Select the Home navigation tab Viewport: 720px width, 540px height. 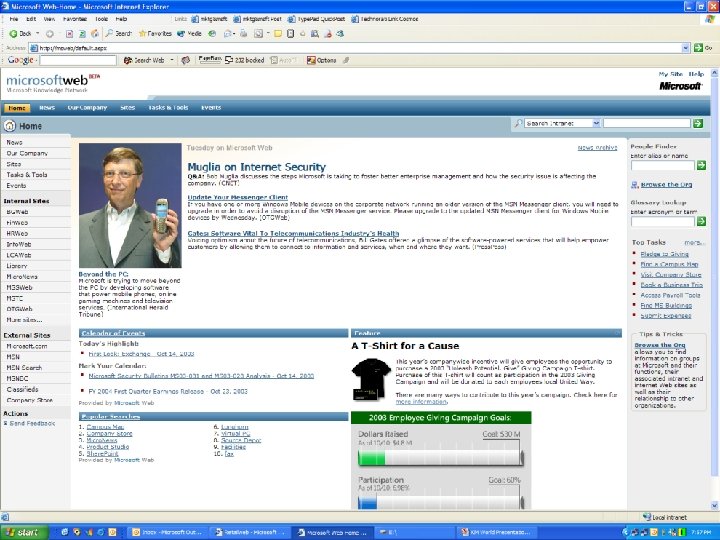point(17,108)
